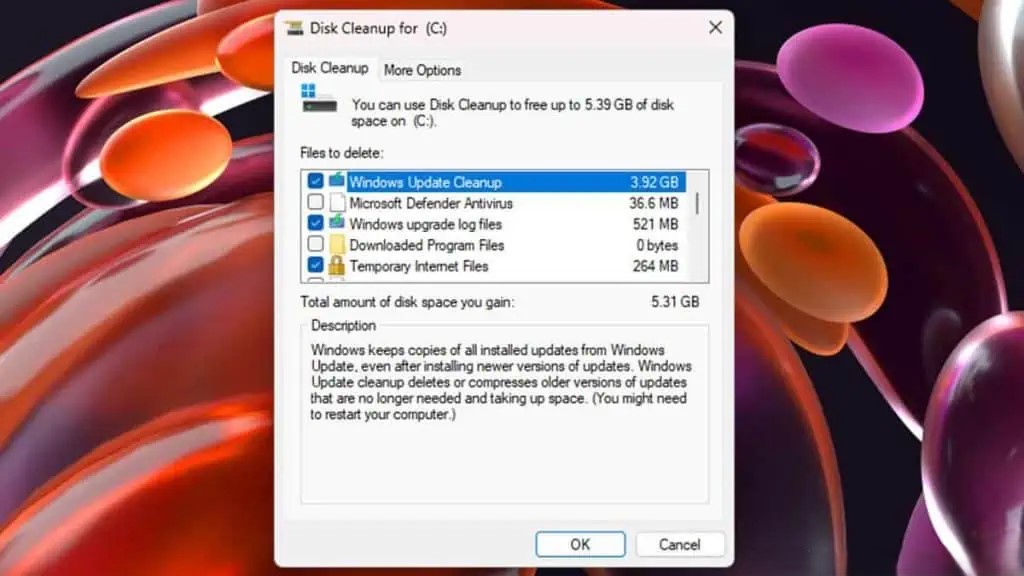The width and height of the screenshot is (1024, 576).
Task: Select the Temporary Internet Files row text
Action: click(419, 266)
